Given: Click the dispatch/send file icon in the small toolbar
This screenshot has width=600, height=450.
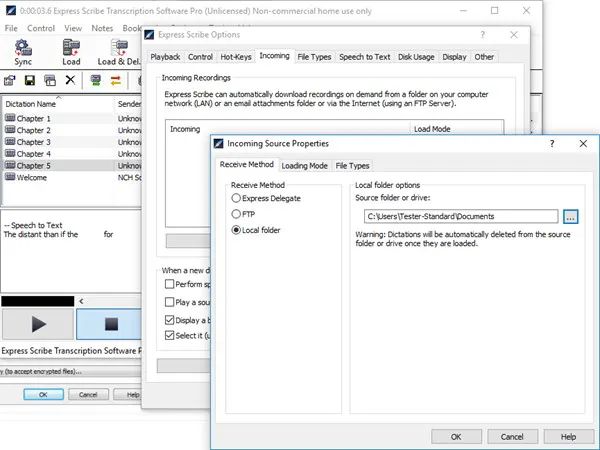Looking at the screenshot, I should (10, 80).
